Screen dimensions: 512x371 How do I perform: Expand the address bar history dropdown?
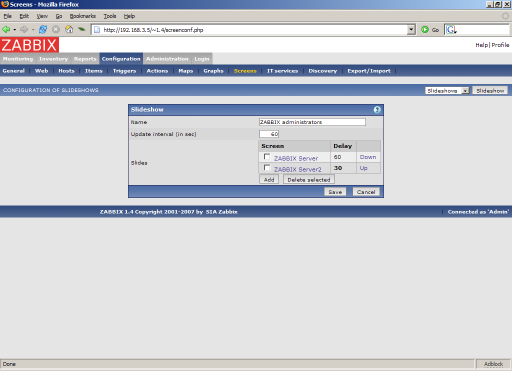click(x=411, y=30)
